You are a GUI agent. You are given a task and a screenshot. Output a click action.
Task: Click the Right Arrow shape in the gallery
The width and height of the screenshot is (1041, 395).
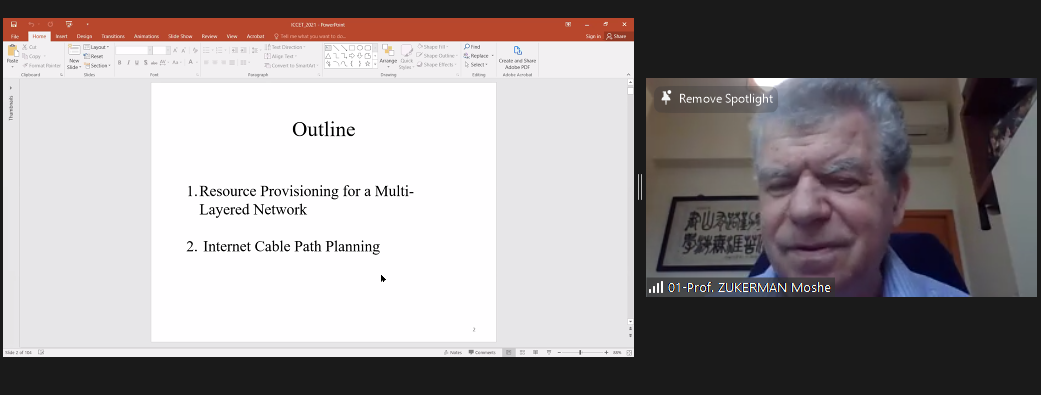pyautogui.click(x=352, y=56)
